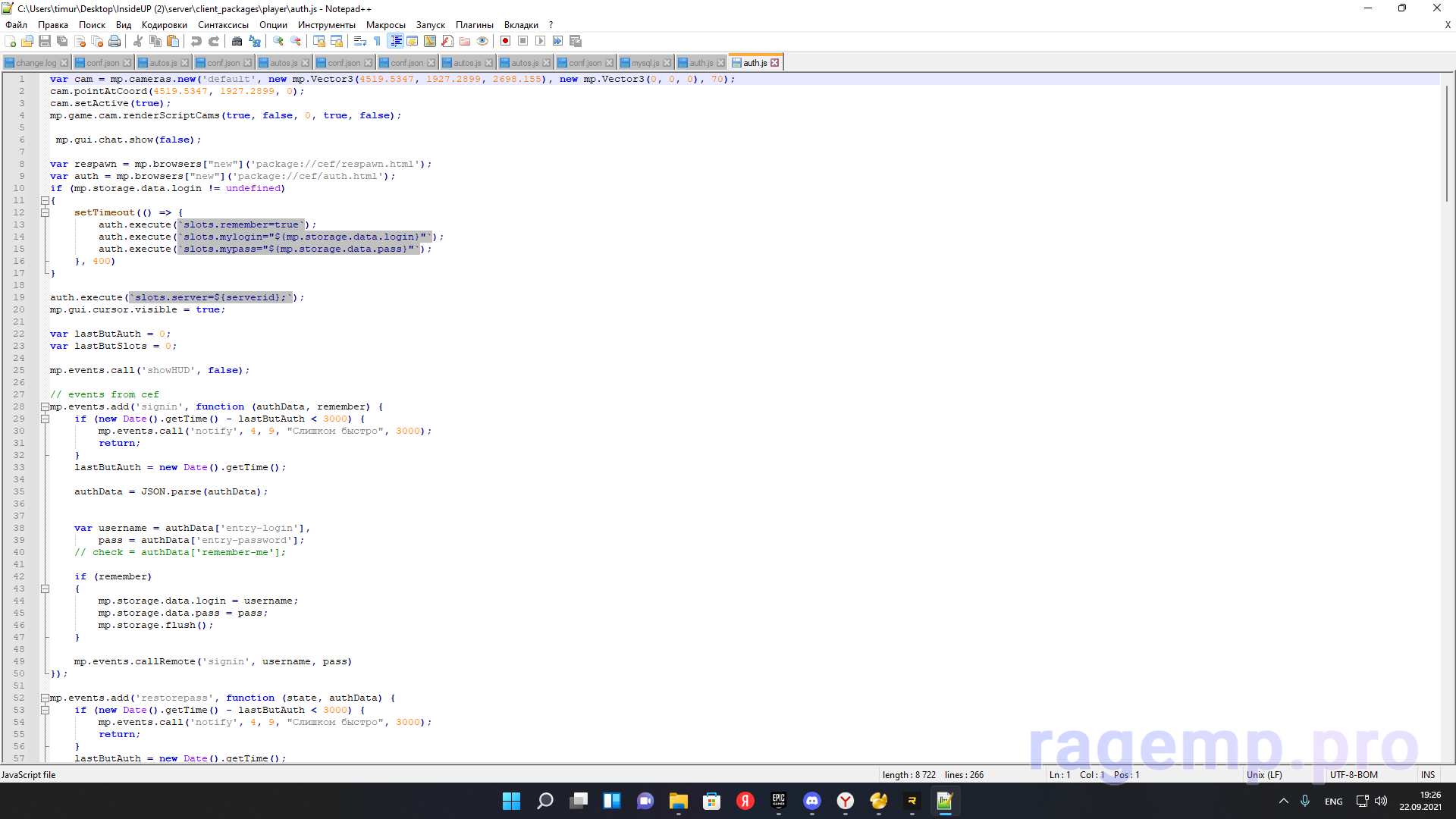Click the Undo arrow icon
Image resolution: width=1456 pixels, height=819 pixels.
[x=196, y=41]
